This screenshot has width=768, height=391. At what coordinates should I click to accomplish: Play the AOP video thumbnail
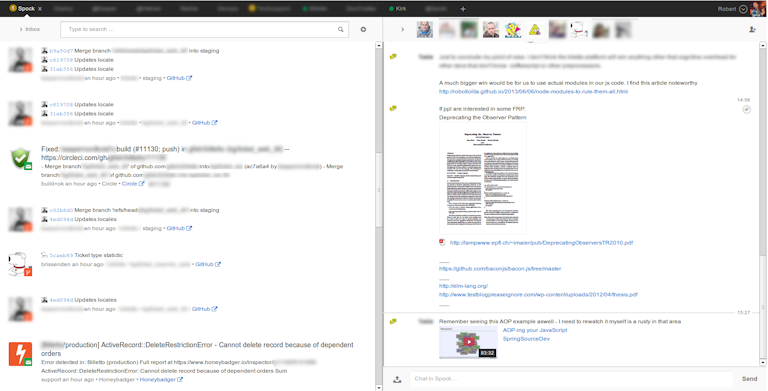point(468,342)
